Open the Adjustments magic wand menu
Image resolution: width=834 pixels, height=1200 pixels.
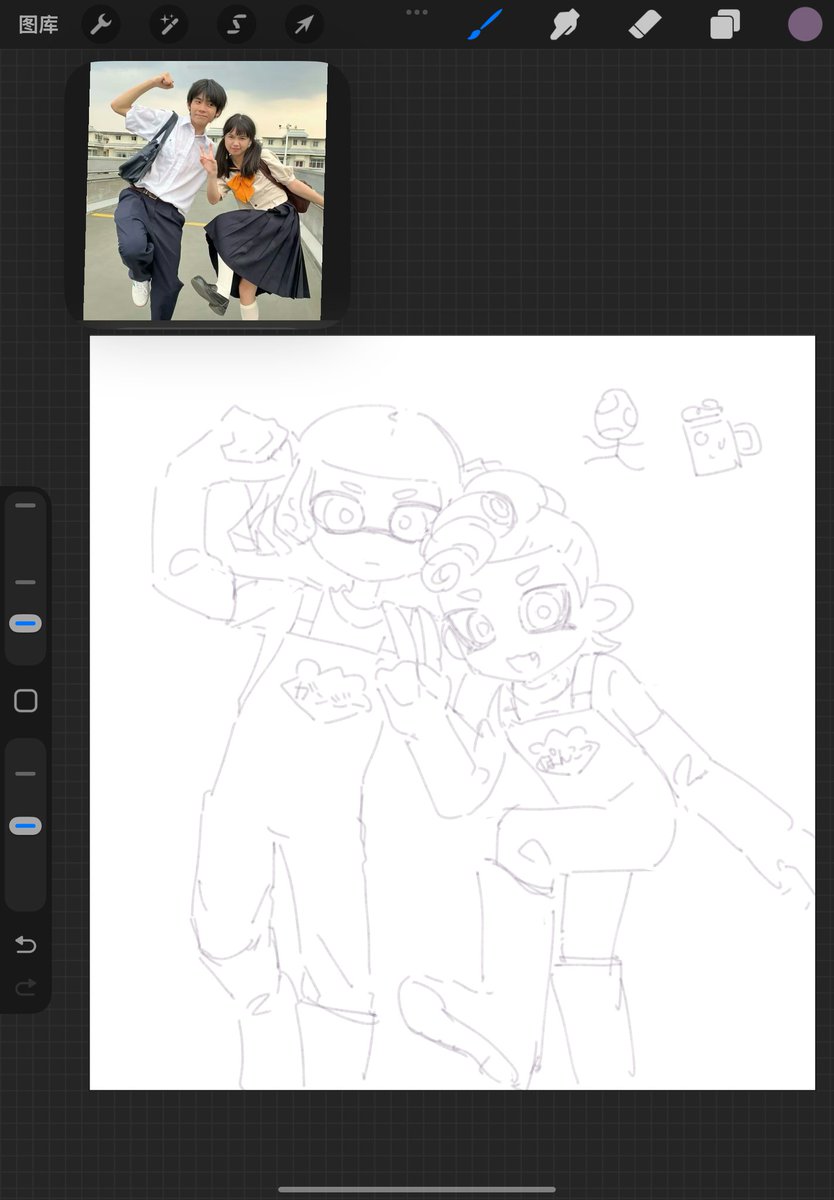point(169,24)
